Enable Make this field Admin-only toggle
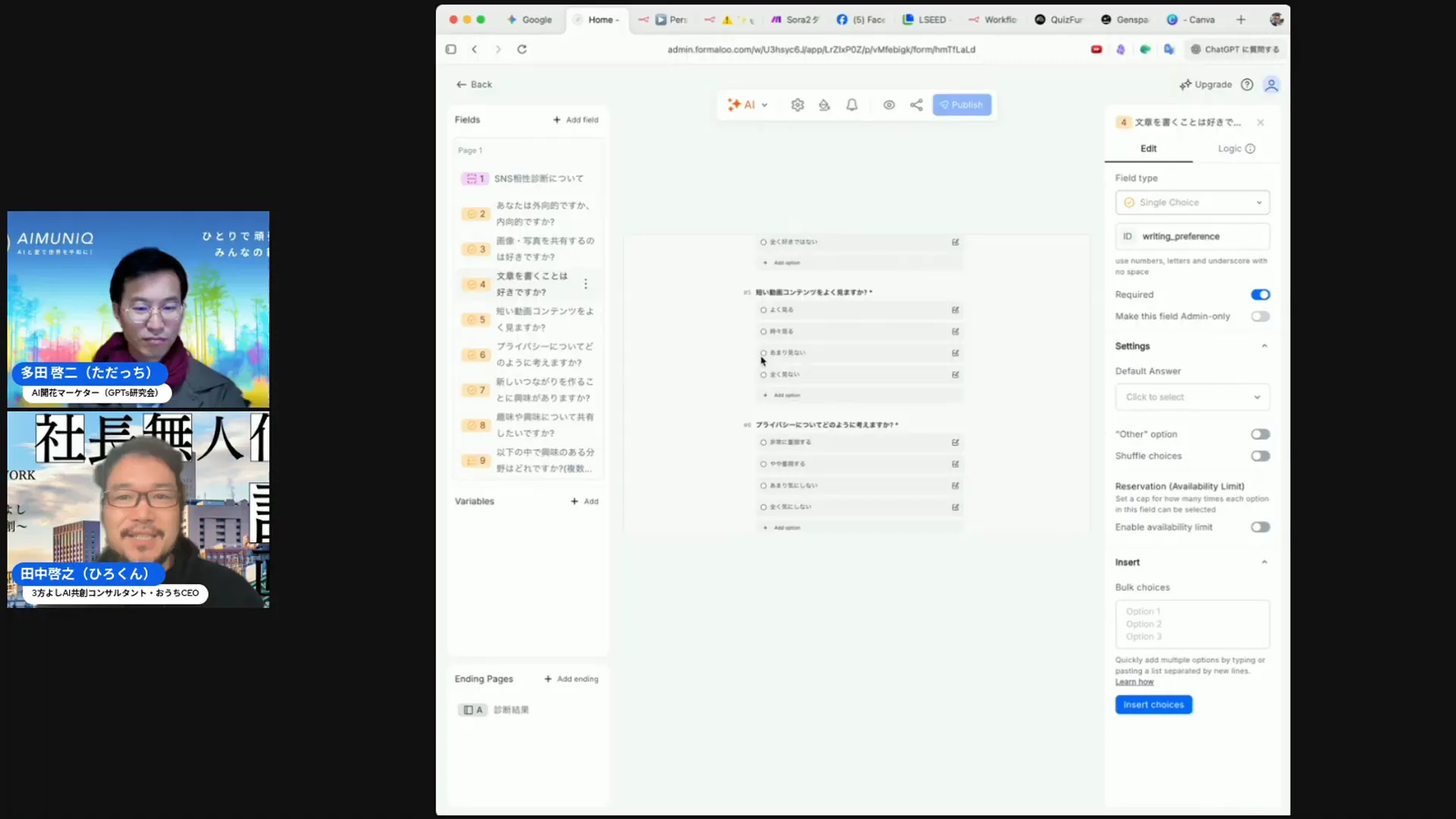The width and height of the screenshot is (1456, 819). tap(1260, 316)
